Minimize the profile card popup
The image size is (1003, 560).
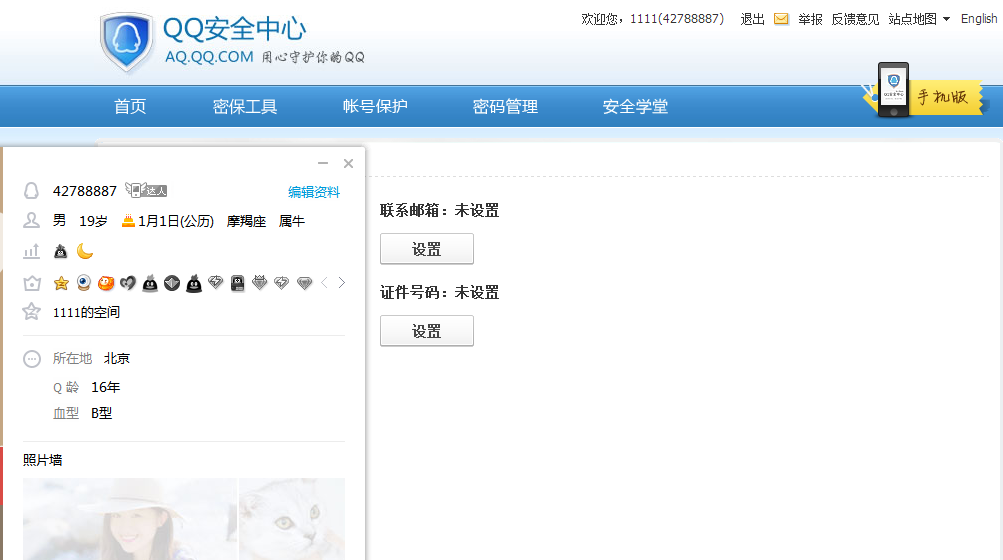pyautogui.click(x=323, y=163)
